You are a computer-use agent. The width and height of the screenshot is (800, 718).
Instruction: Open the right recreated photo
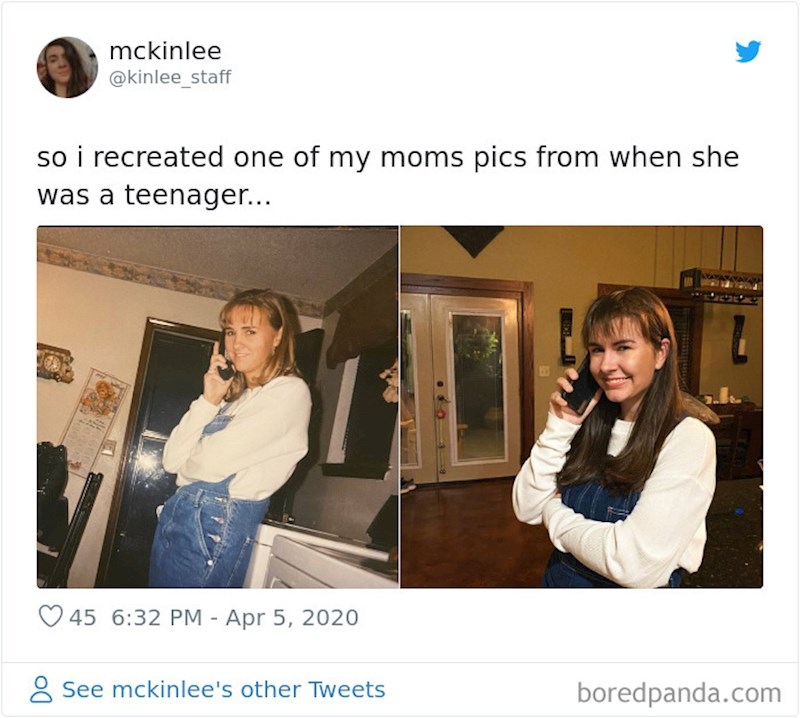[581, 406]
